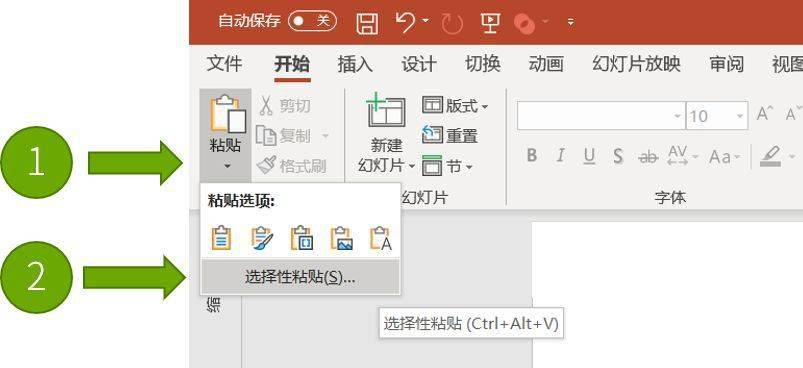
Task: Click 选择性粘贴(S)... Paste Special menu item
Action: coord(300,277)
